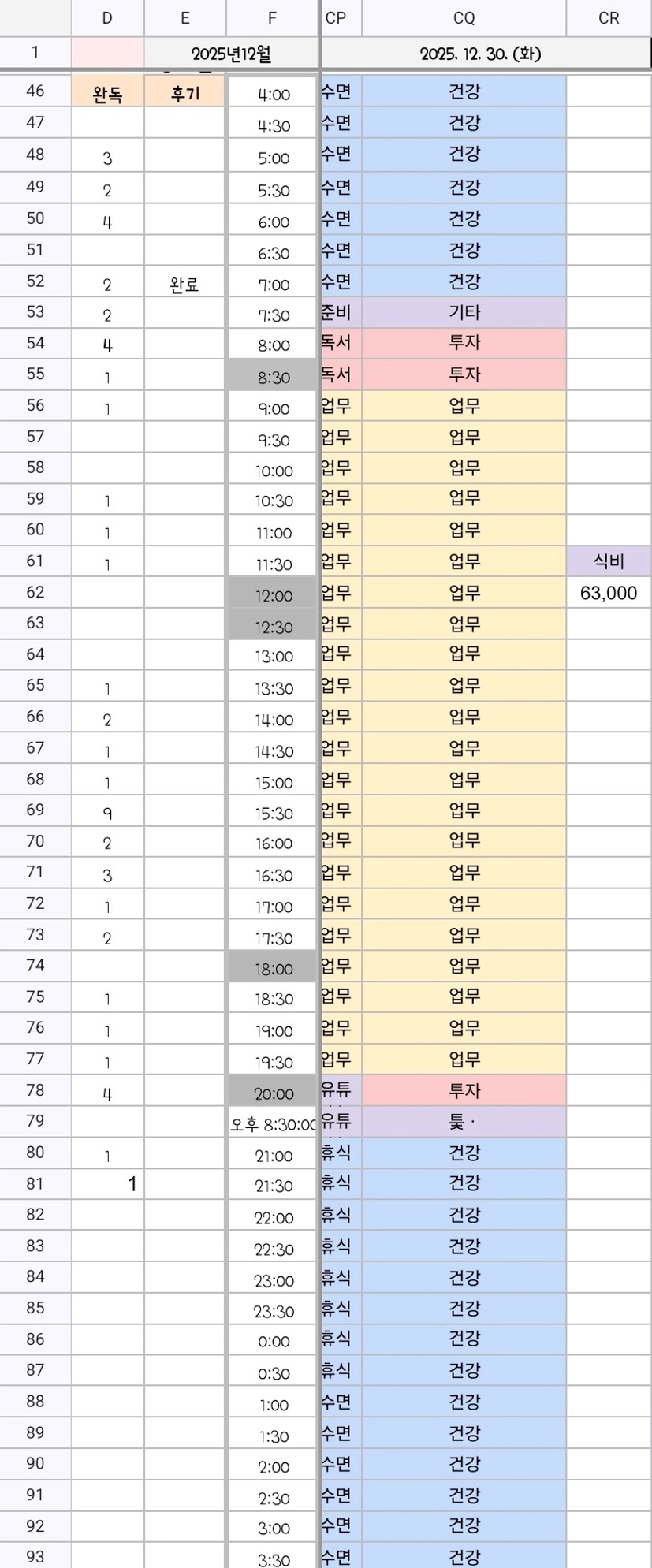Select the gray 8:30 time cell
Screen dimensions: 652x1568
click(x=273, y=378)
